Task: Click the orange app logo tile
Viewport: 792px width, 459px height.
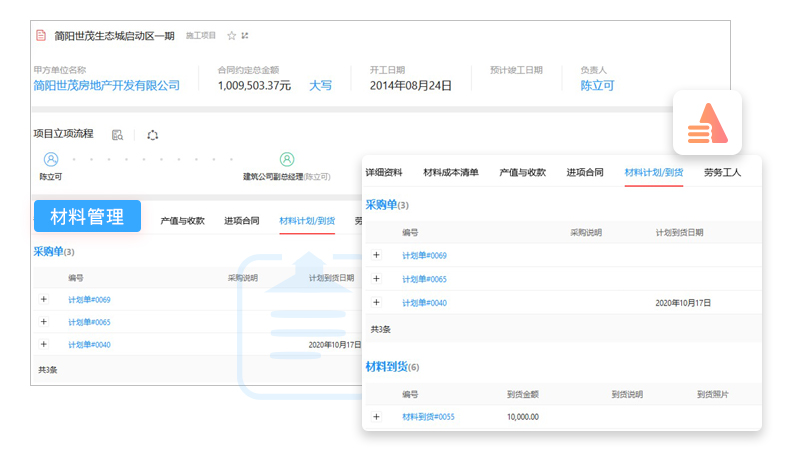Action: pos(707,123)
